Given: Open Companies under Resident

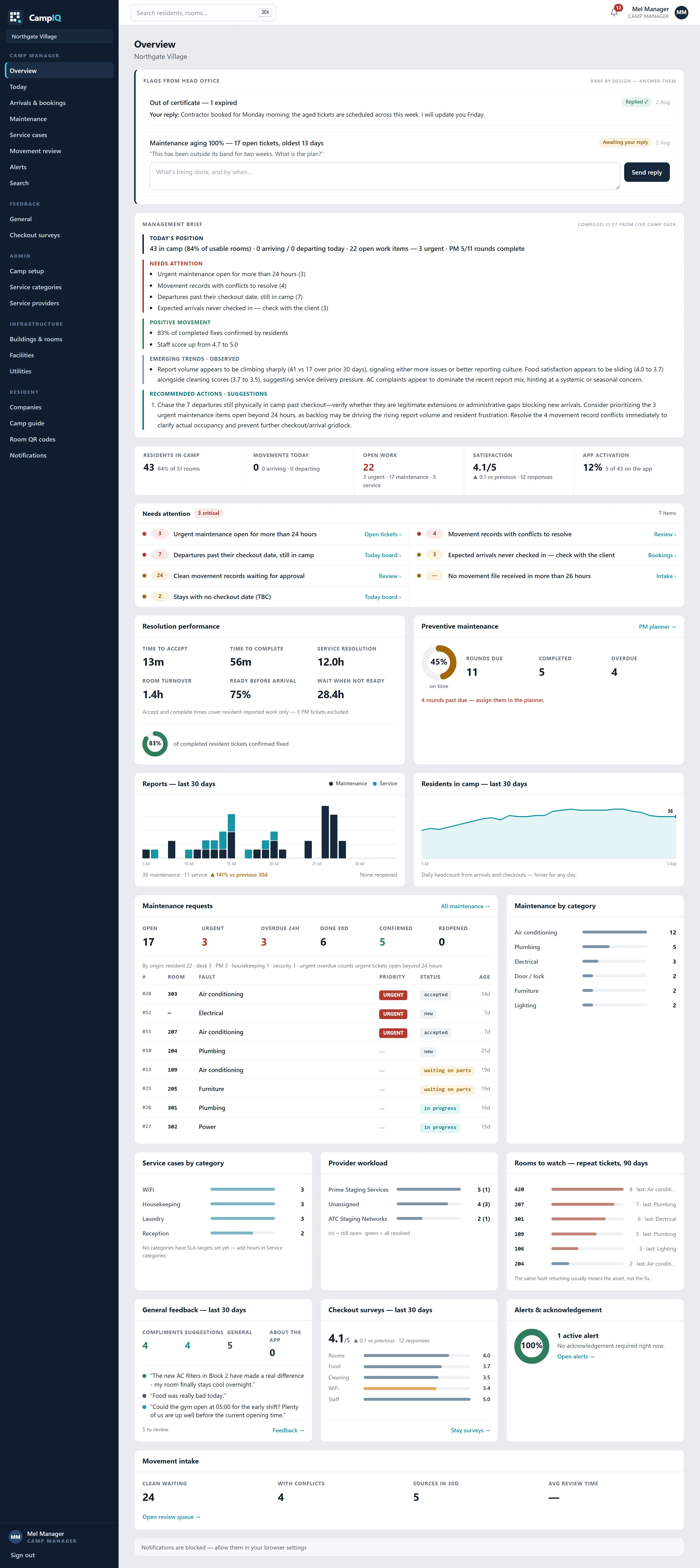Looking at the screenshot, I should coord(60,407).
